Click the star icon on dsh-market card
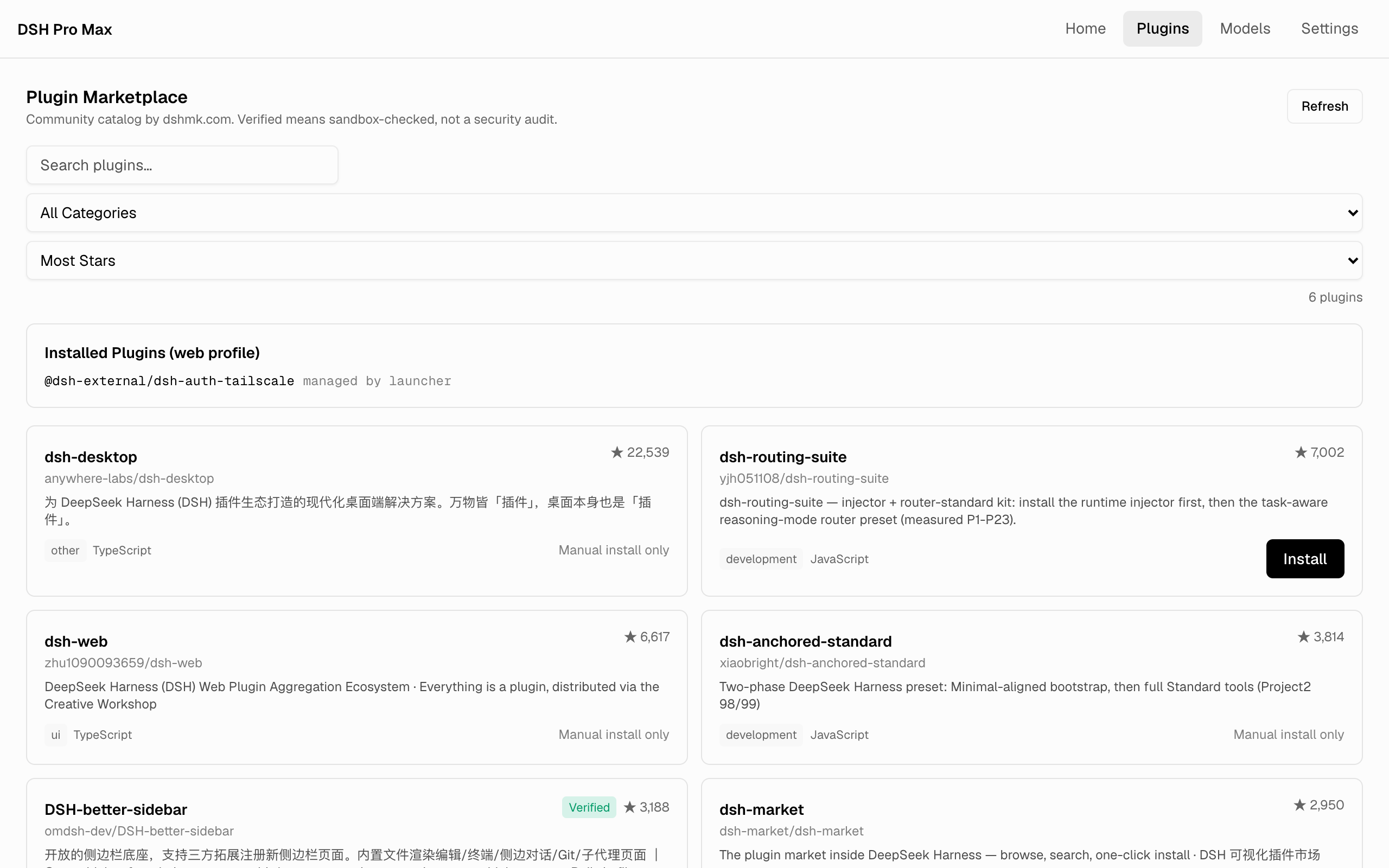 [x=1299, y=805]
